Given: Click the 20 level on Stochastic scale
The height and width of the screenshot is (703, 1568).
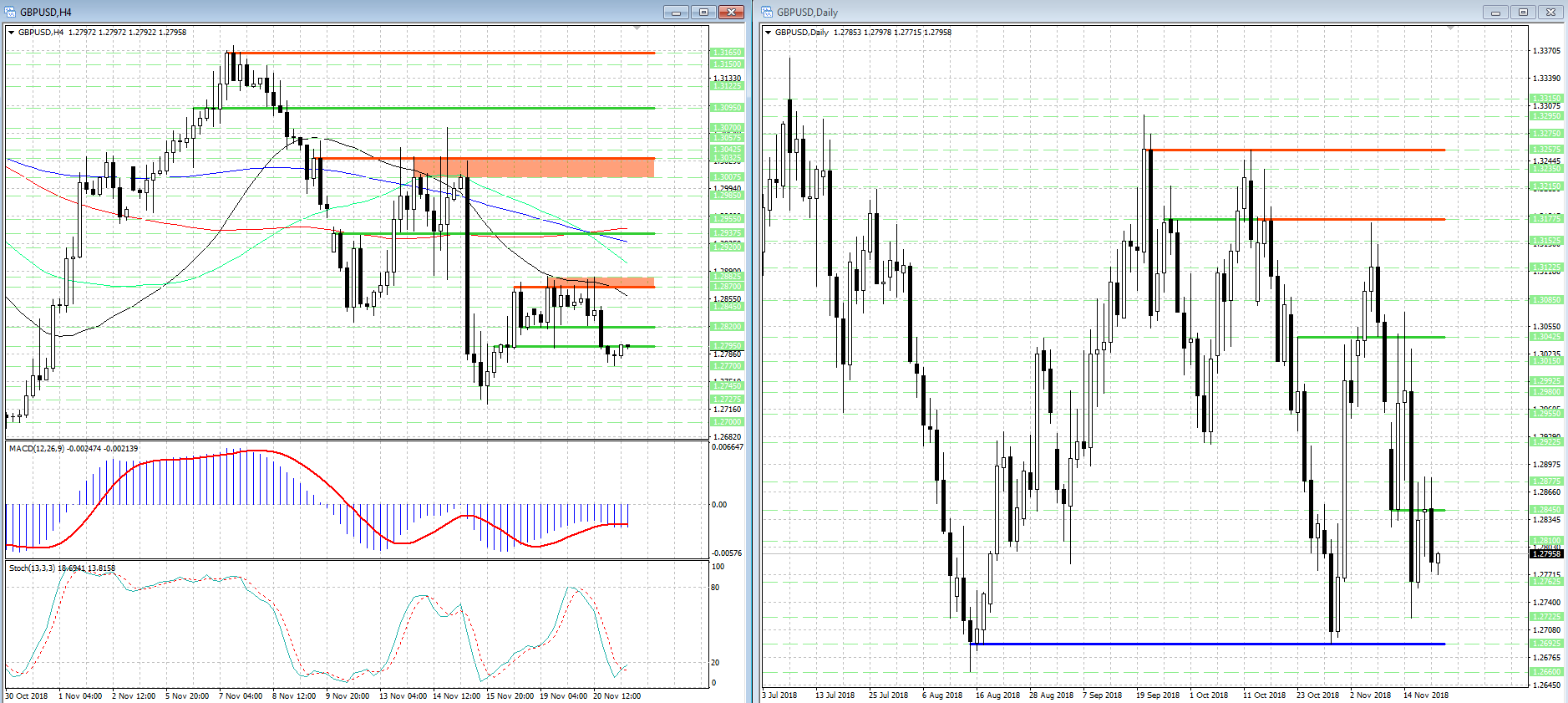Looking at the screenshot, I should coord(715,663).
